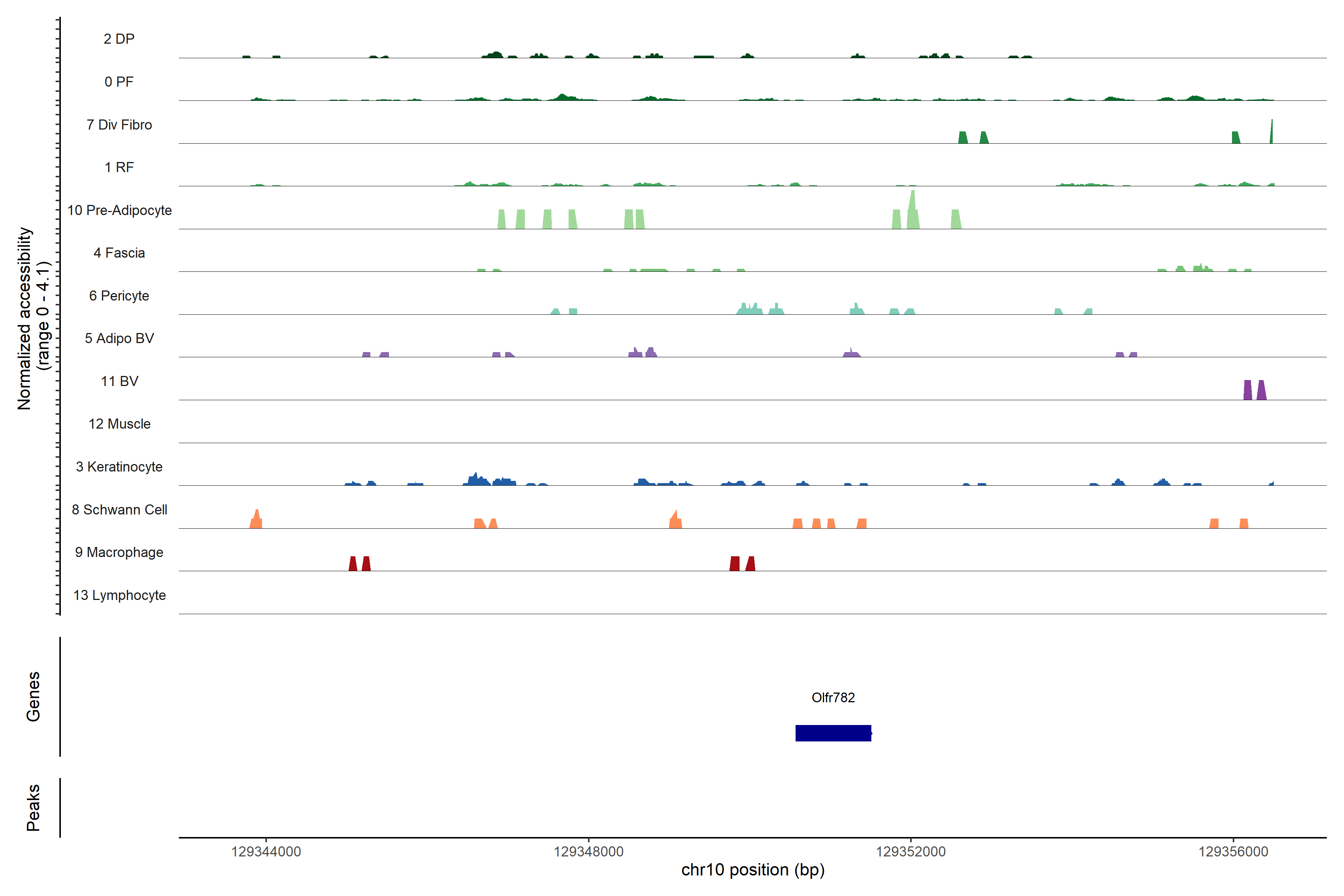The height and width of the screenshot is (896, 1344).
Task: Select the 8 Schwann Cell label
Action: [119, 510]
